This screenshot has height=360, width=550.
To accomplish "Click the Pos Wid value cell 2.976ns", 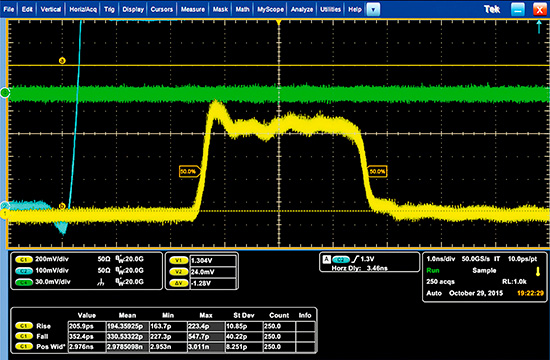I will [x=86, y=347].
